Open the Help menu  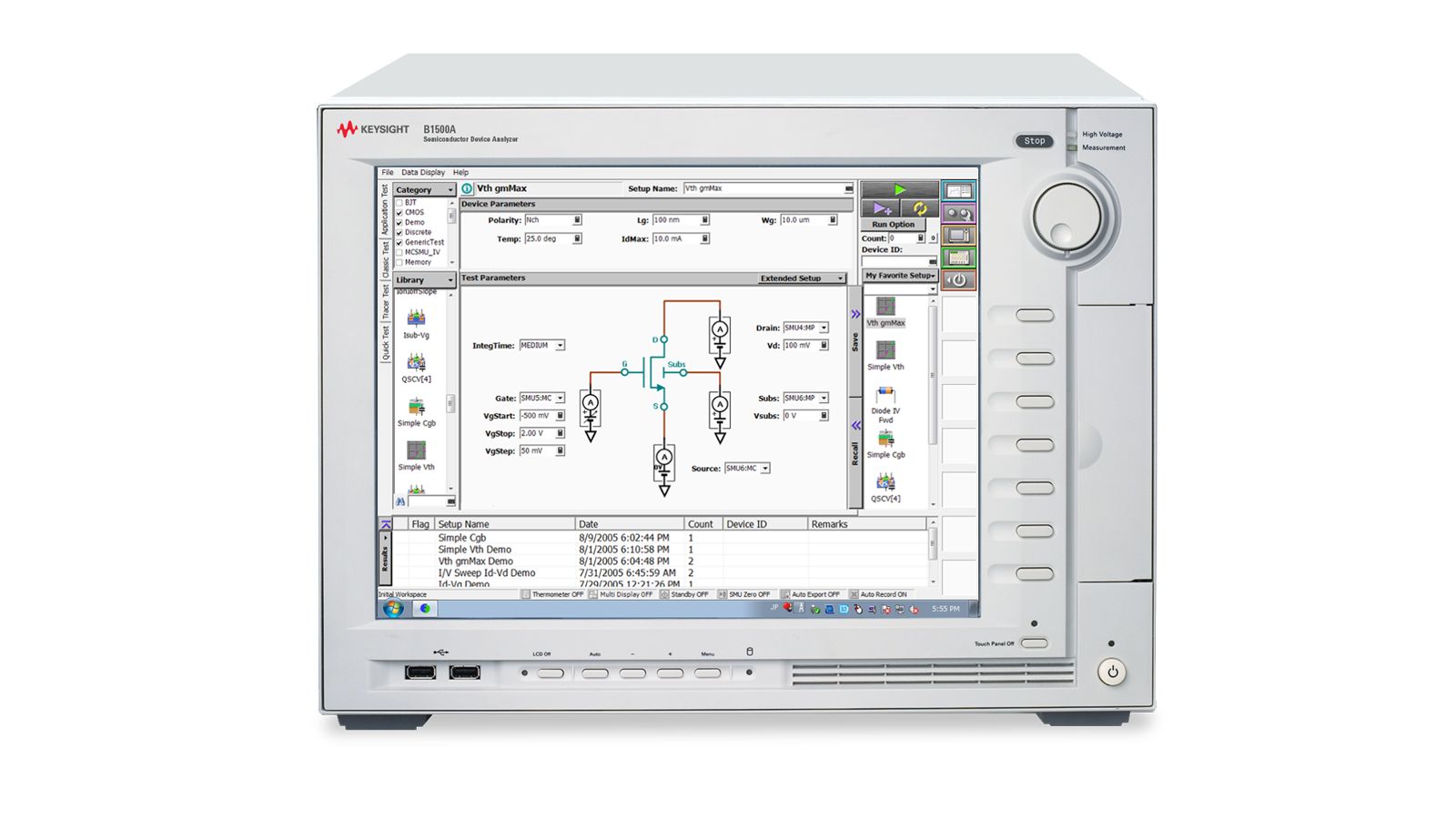pyautogui.click(x=460, y=172)
